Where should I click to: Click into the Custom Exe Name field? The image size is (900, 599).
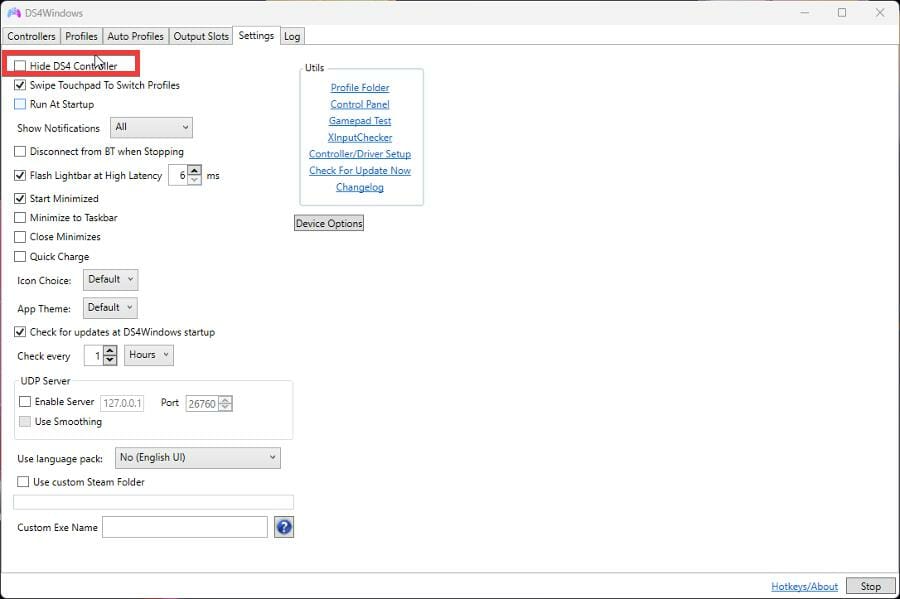click(x=185, y=527)
